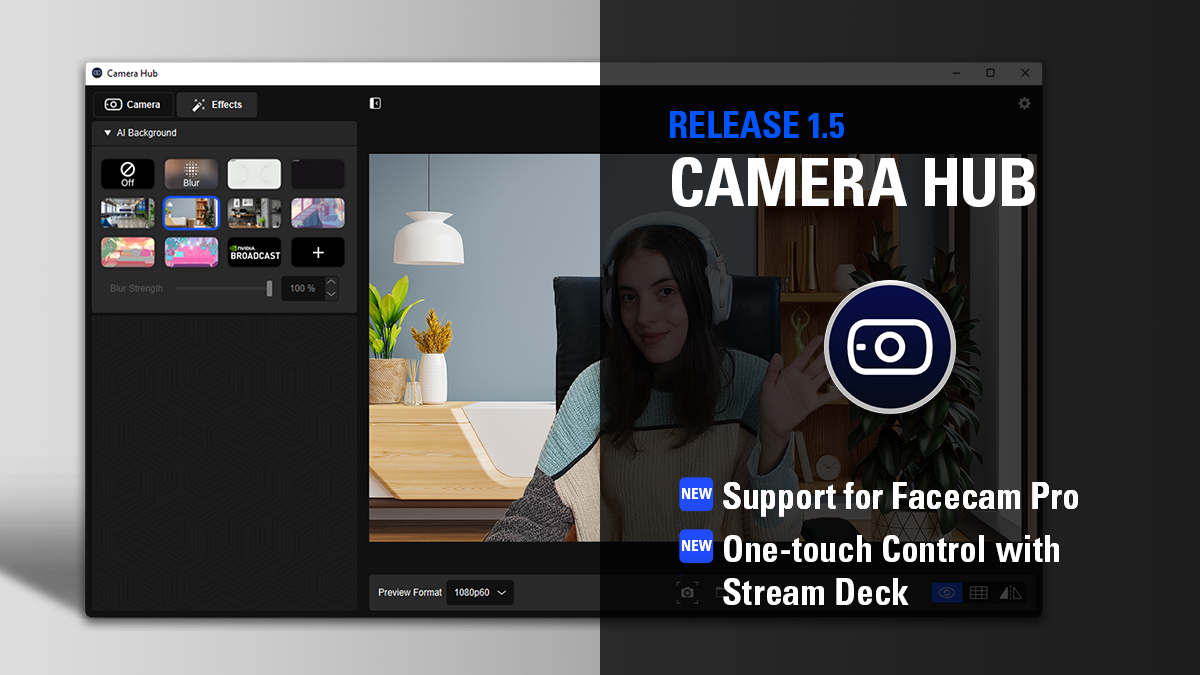1200x675 pixels.
Task: Choose the plain white background tile
Action: click(x=254, y=174)
